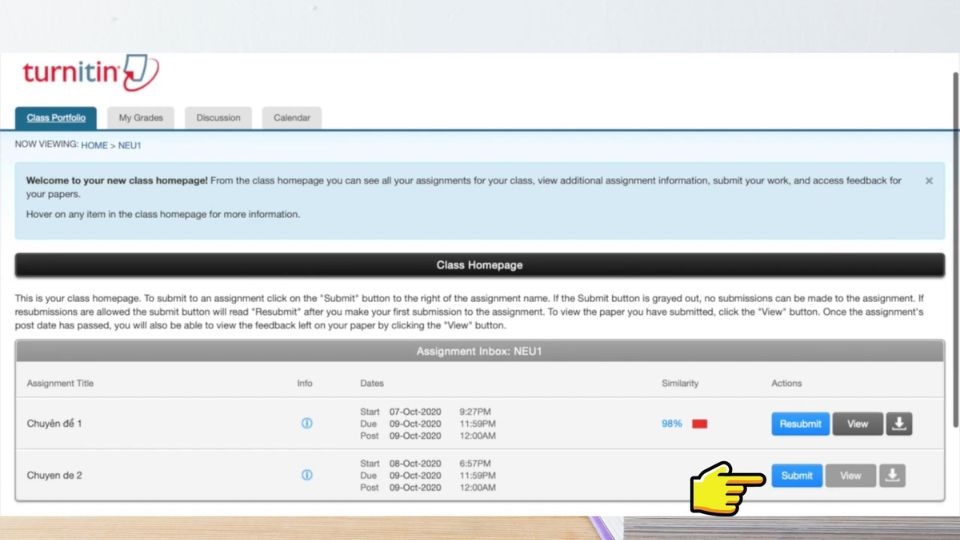Switch to the My Grades tab
Image resolution: width=960 pixels, height=540 pixels.
coord(140,118)
